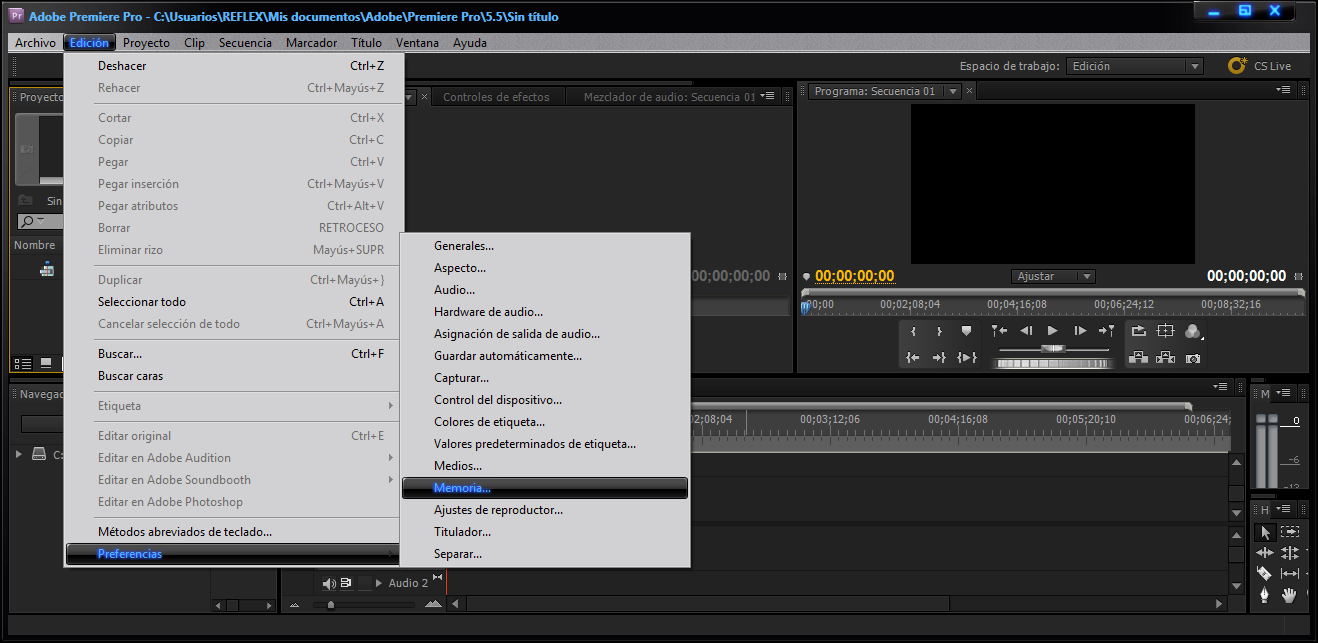
Task: Open workspace dropdown showing Edición
Action: tap(1134, 66)
